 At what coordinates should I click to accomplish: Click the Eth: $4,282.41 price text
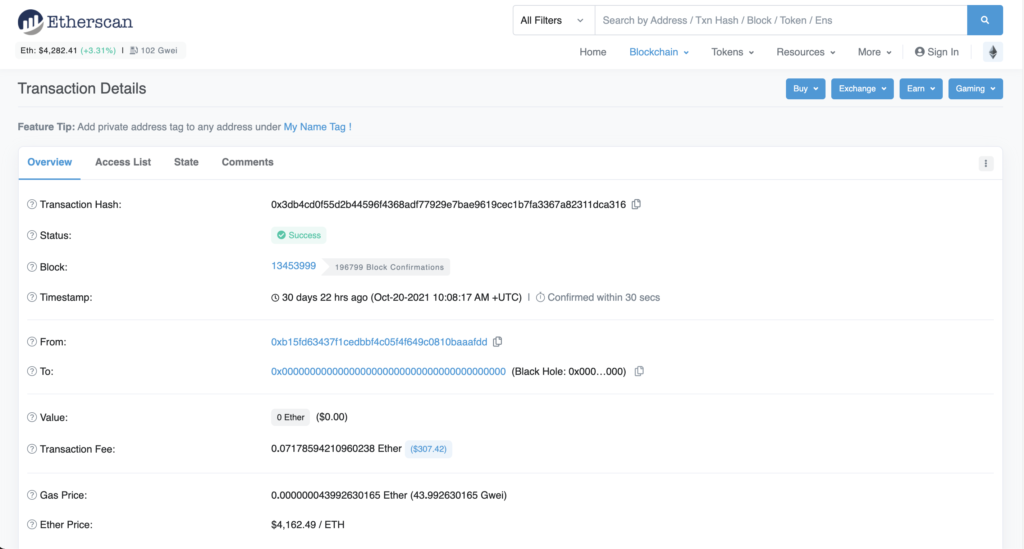[x=48, y=50]
